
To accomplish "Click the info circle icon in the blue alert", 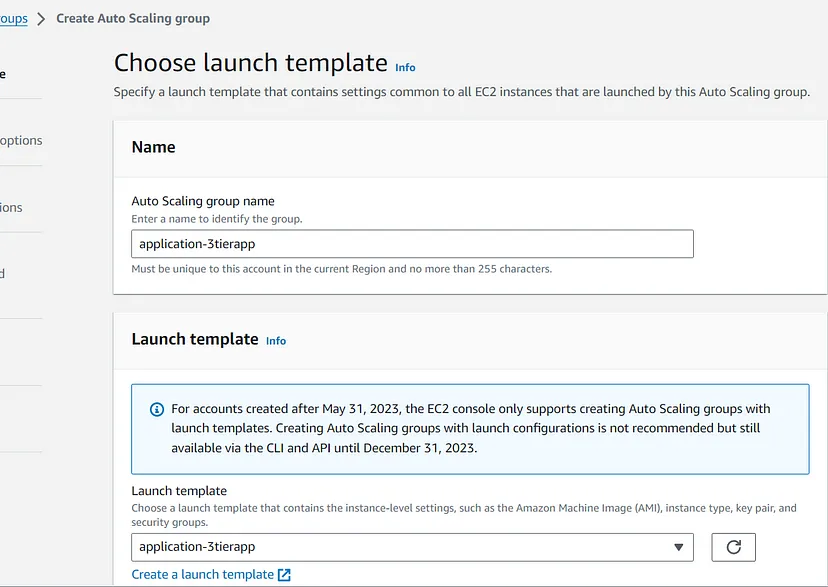I will click(x=157, y=409).
